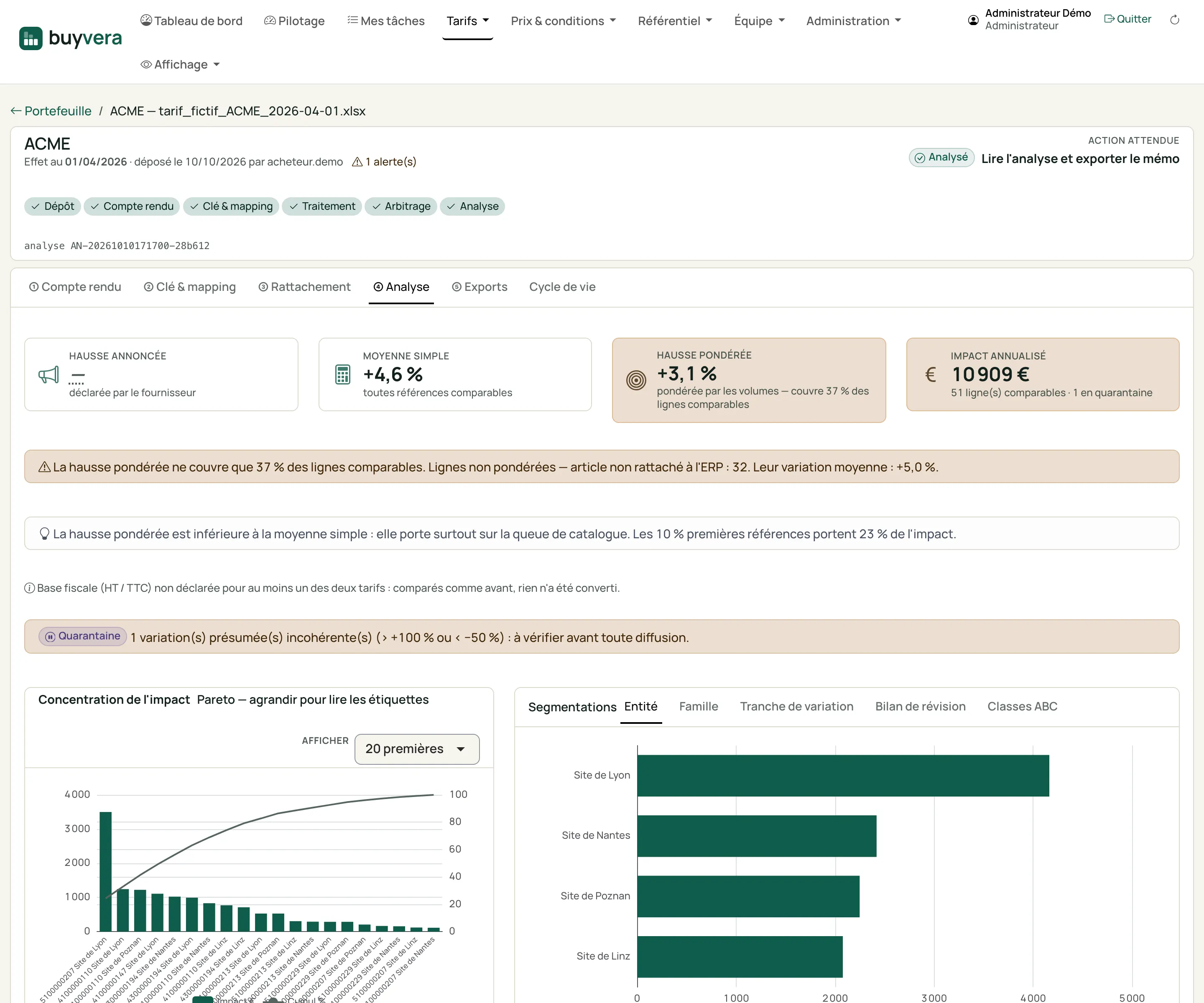The image size is (1204, 1003).
Task: Click the euro icon in Impact annualisé
Action: [931, 375]
